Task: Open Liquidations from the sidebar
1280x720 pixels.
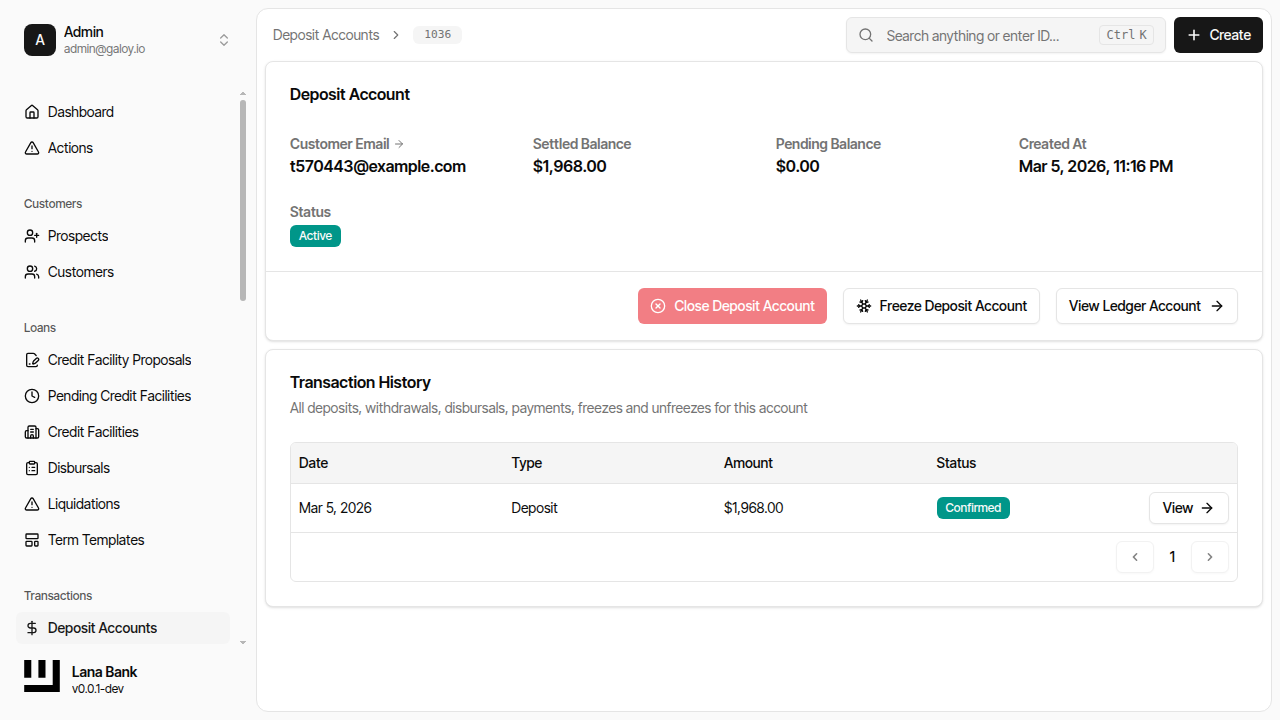Action: click(31, 504)
